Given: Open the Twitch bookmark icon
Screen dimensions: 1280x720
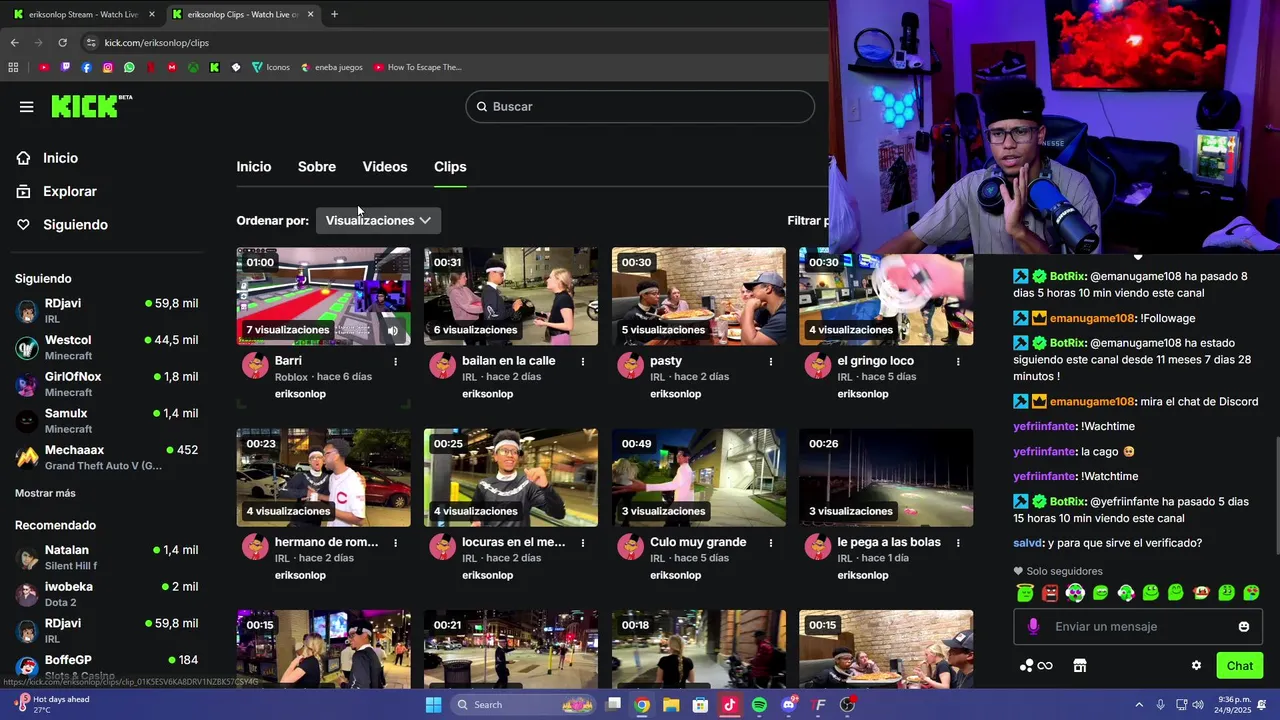Looking at the screenshot, I should tap(65, 67).
